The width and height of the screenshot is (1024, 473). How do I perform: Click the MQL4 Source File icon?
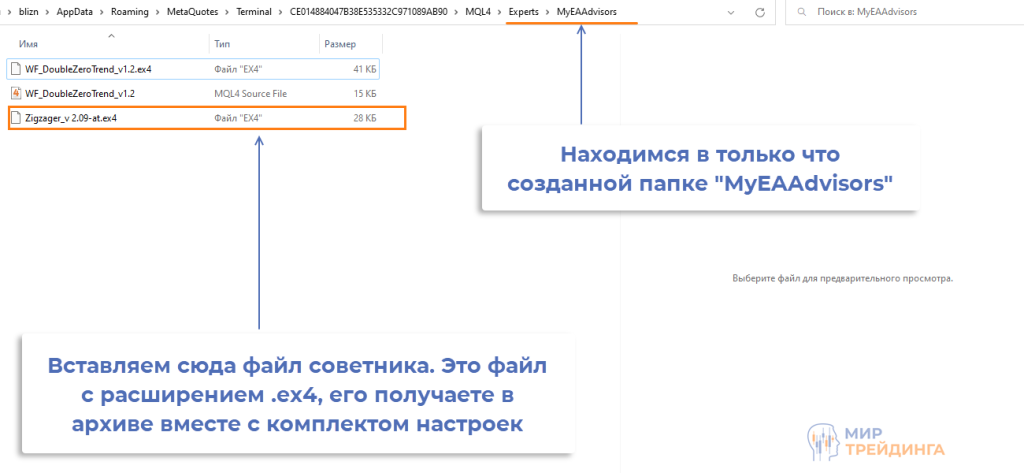(x=15, y=93)
